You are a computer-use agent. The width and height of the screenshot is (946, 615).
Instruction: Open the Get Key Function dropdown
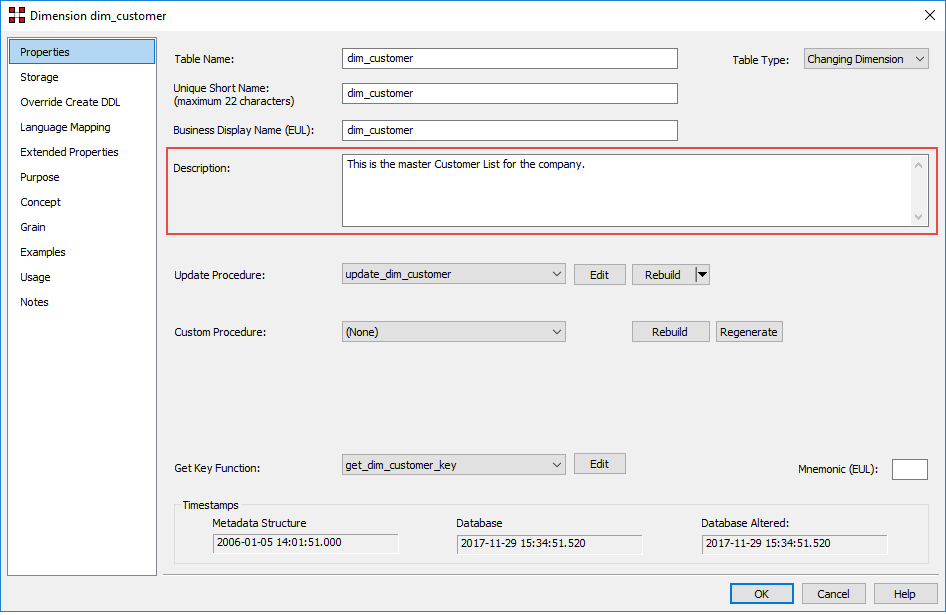(454, 465)
